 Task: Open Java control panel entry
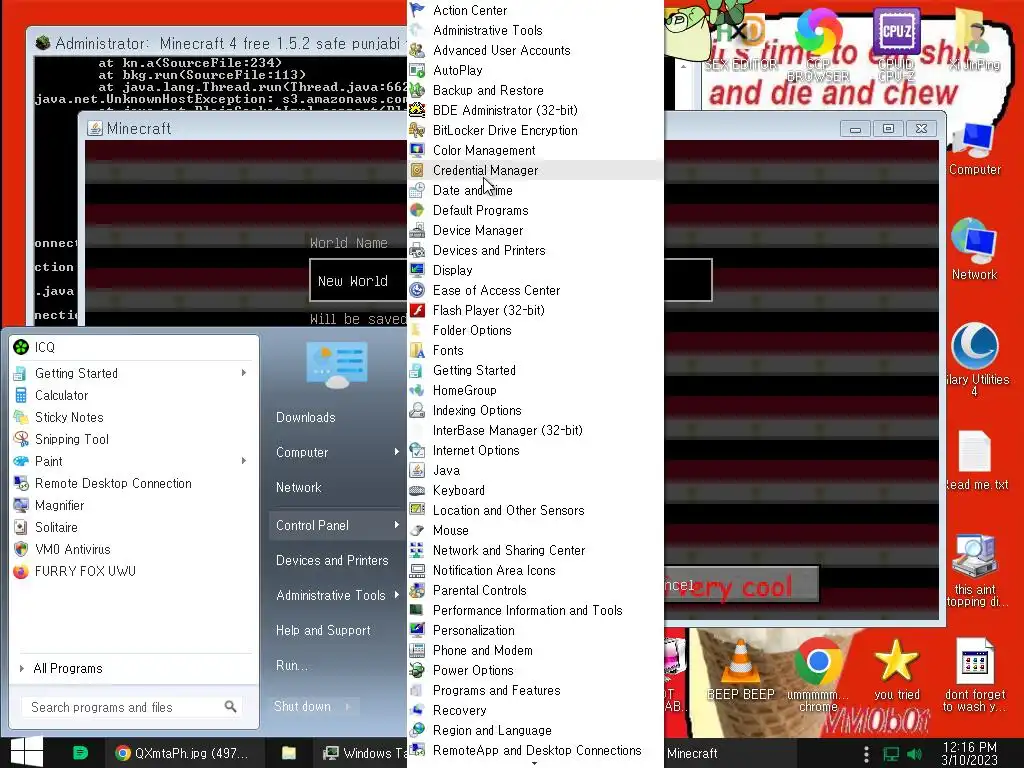pos(536,470)
